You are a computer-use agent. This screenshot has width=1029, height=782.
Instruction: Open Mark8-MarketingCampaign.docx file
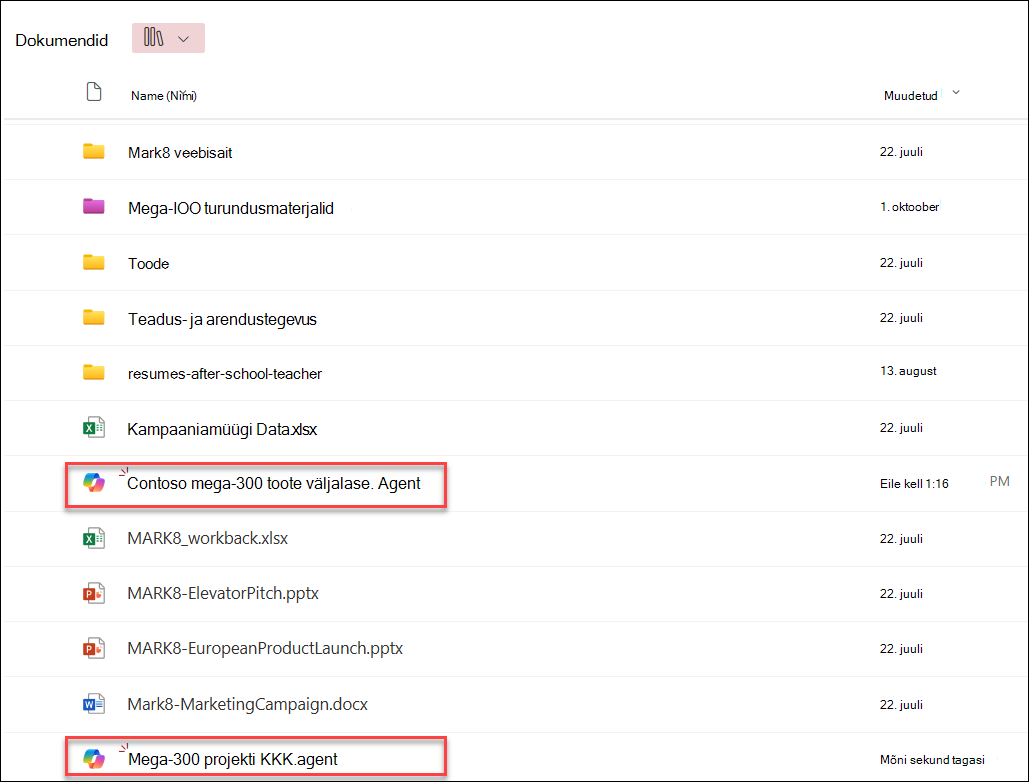[x=247, y=705]
